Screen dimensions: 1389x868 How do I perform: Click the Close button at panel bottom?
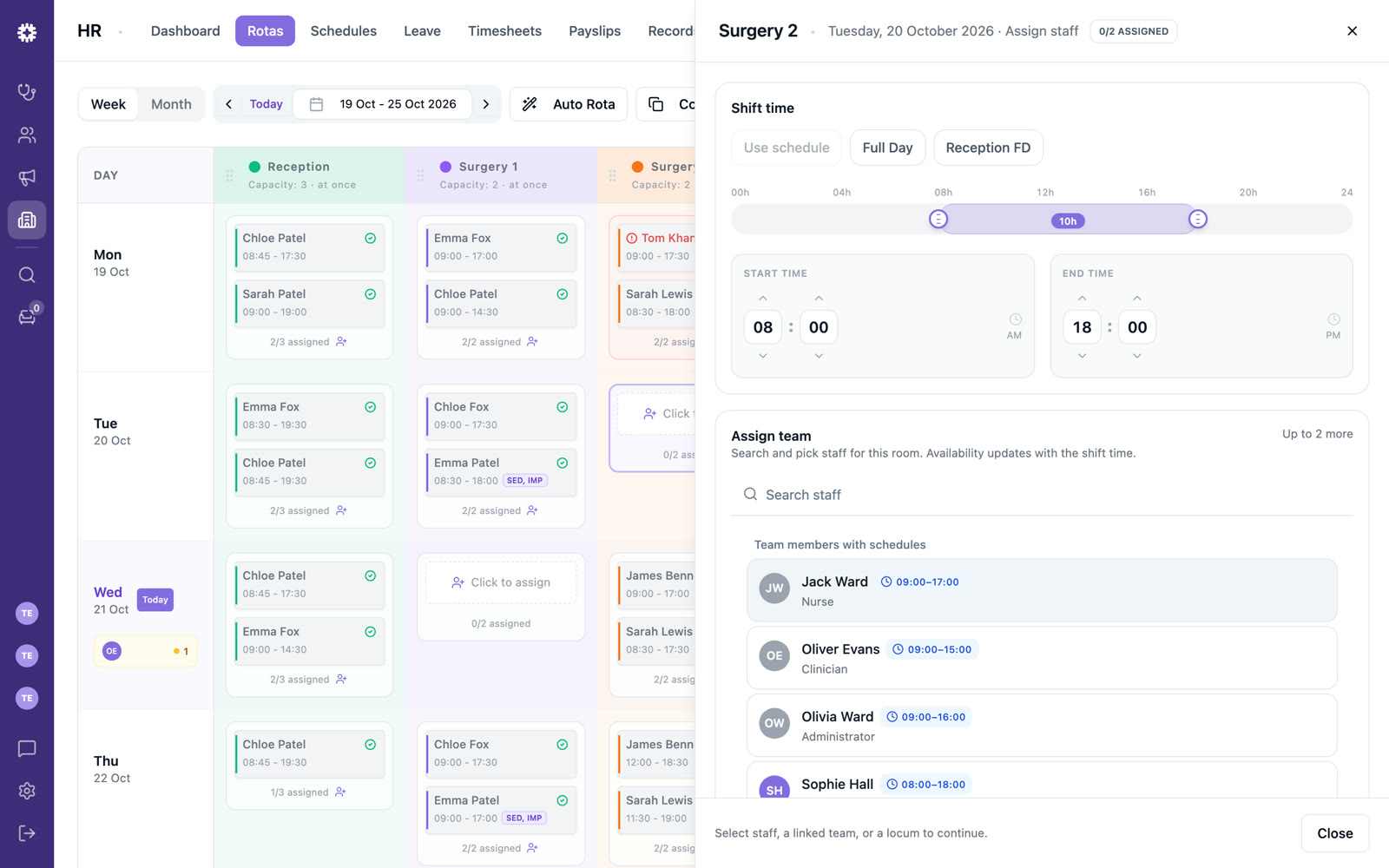click(x=1334, y=833)
